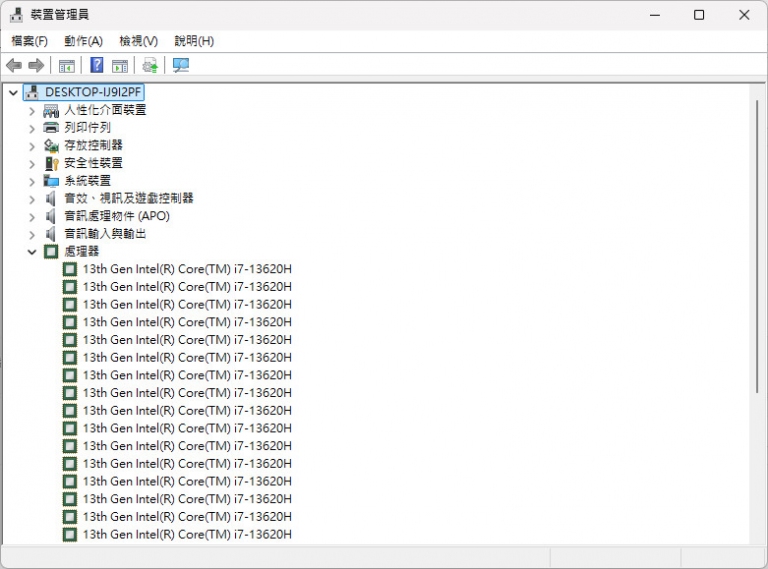
Task: Expand the 人性化介面裝置 category
Action: tap(32, 111)
